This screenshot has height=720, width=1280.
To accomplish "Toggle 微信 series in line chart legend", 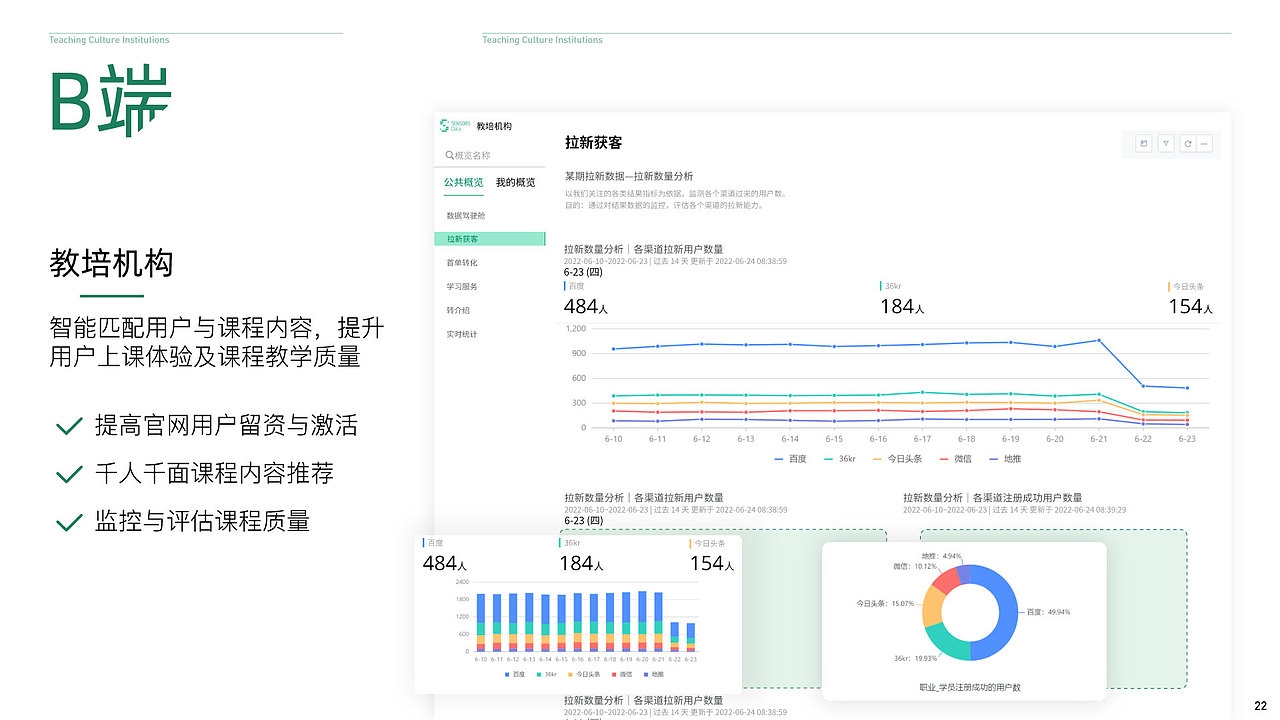I will (x=955, y=459).
